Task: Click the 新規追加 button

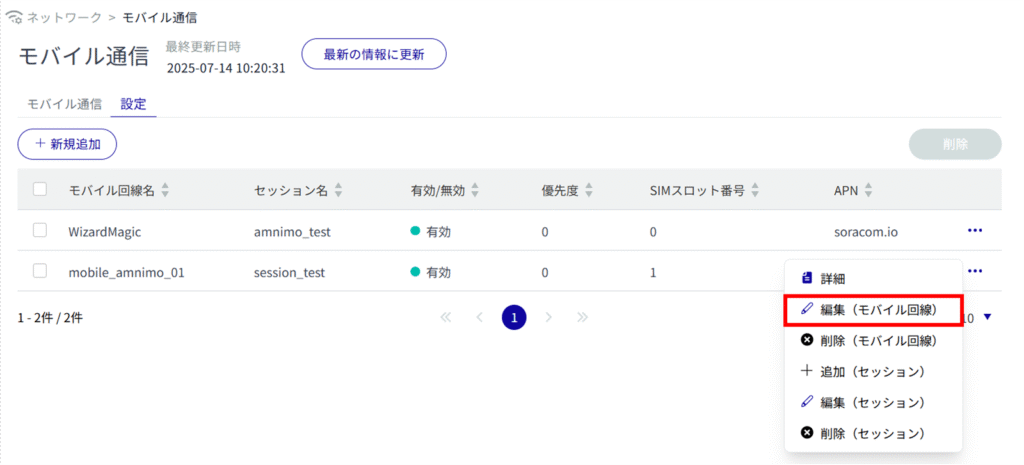Action: pos(67,144)
